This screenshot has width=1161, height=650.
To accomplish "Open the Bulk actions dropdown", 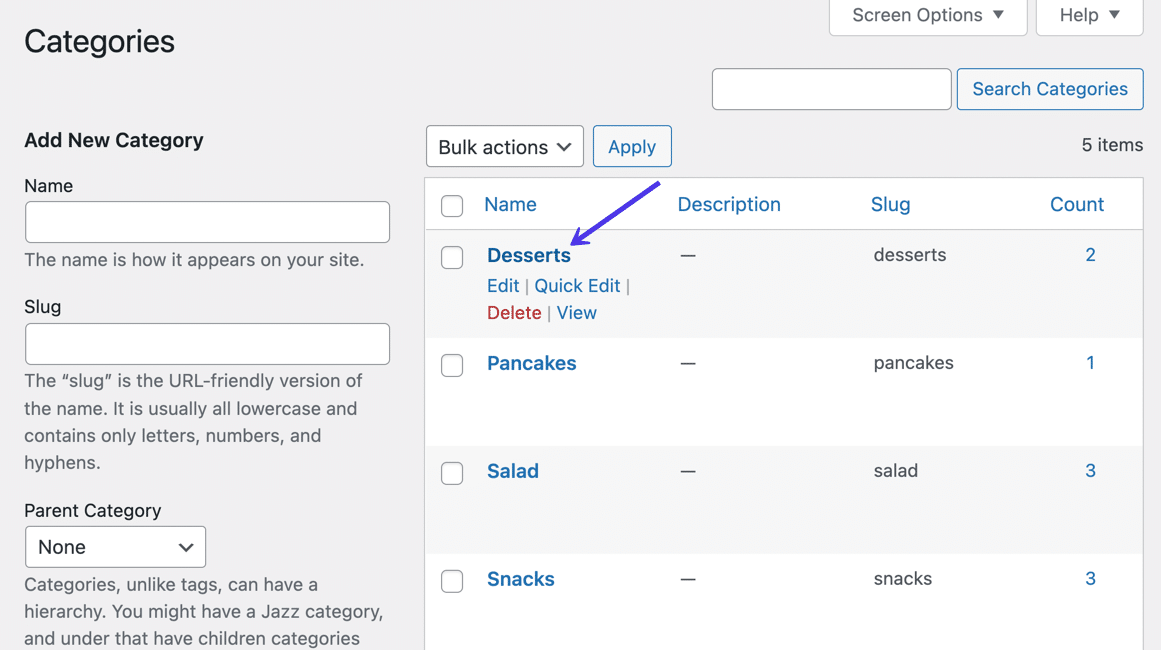I will point(504,146).
